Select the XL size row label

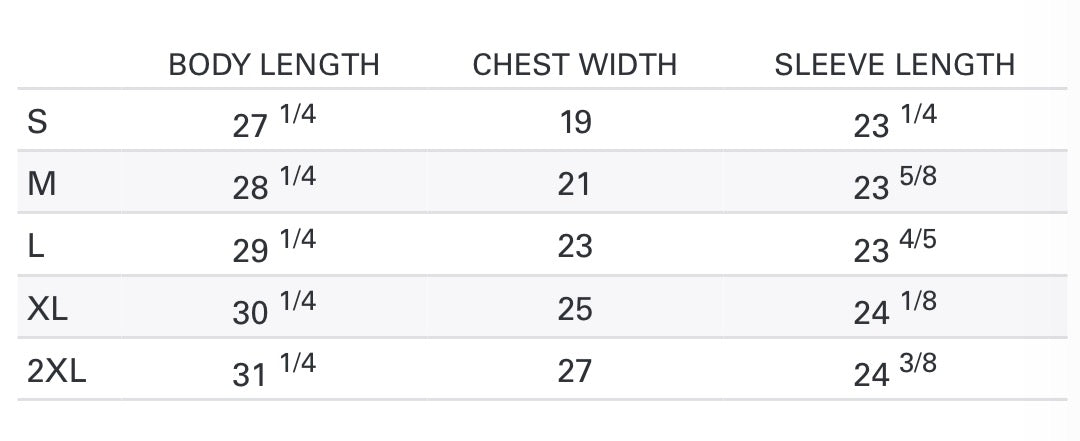click(x=48, y=309)
